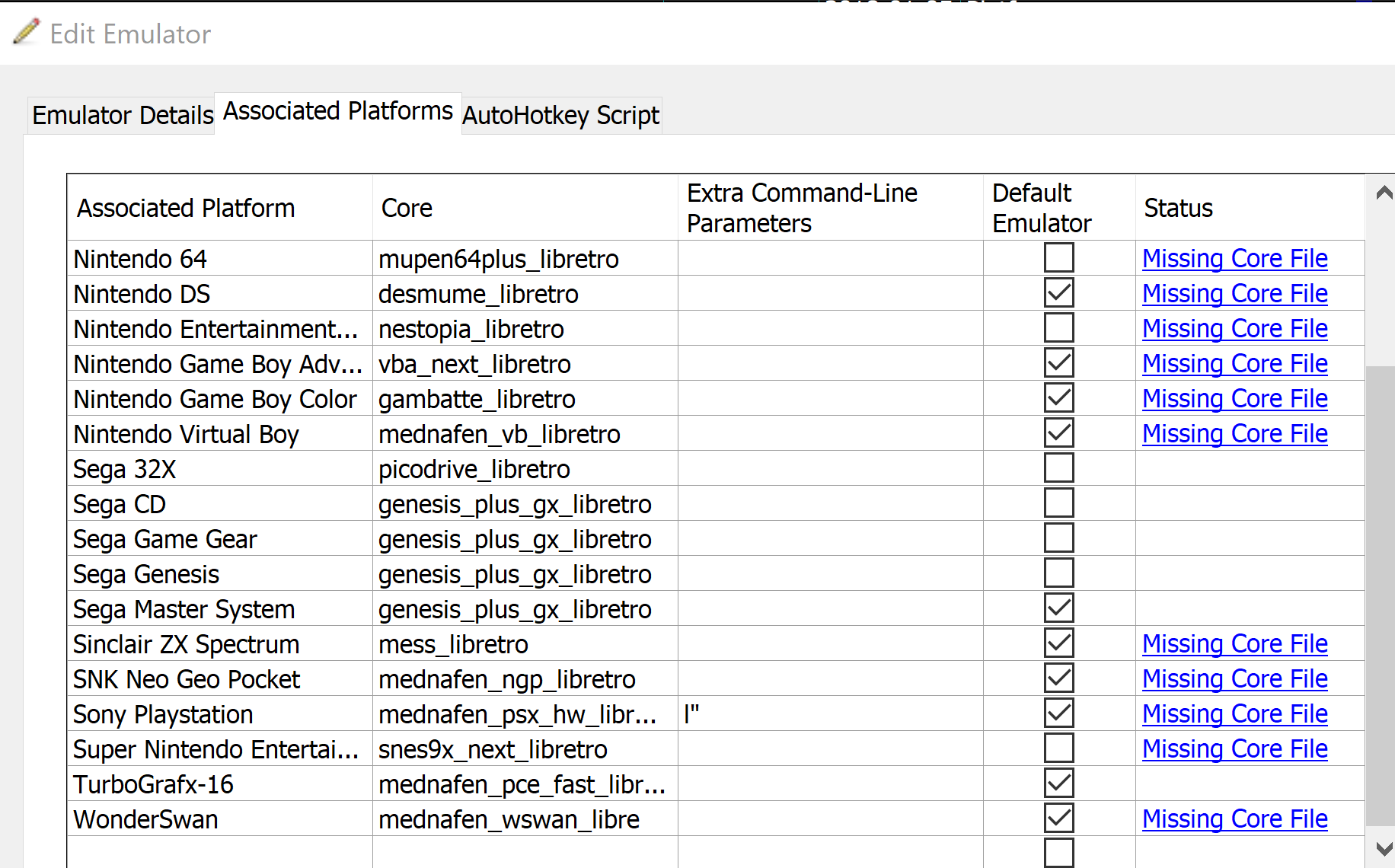The height and width of the screenshot is (868, 1395).
Task: Click the picodrive_libretro core cell
Action: click(525, 468)
